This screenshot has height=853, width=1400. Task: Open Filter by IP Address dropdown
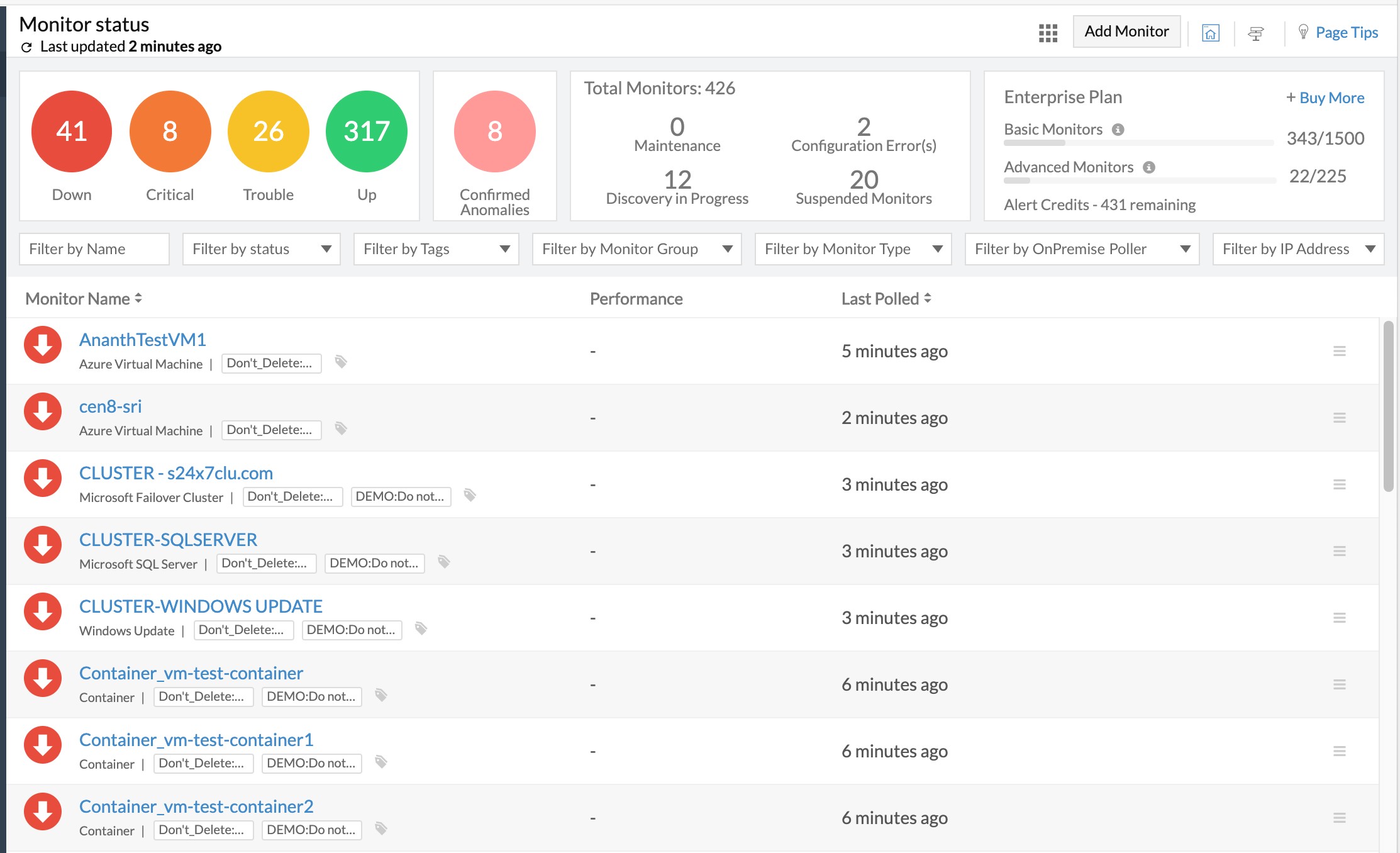1298,249
